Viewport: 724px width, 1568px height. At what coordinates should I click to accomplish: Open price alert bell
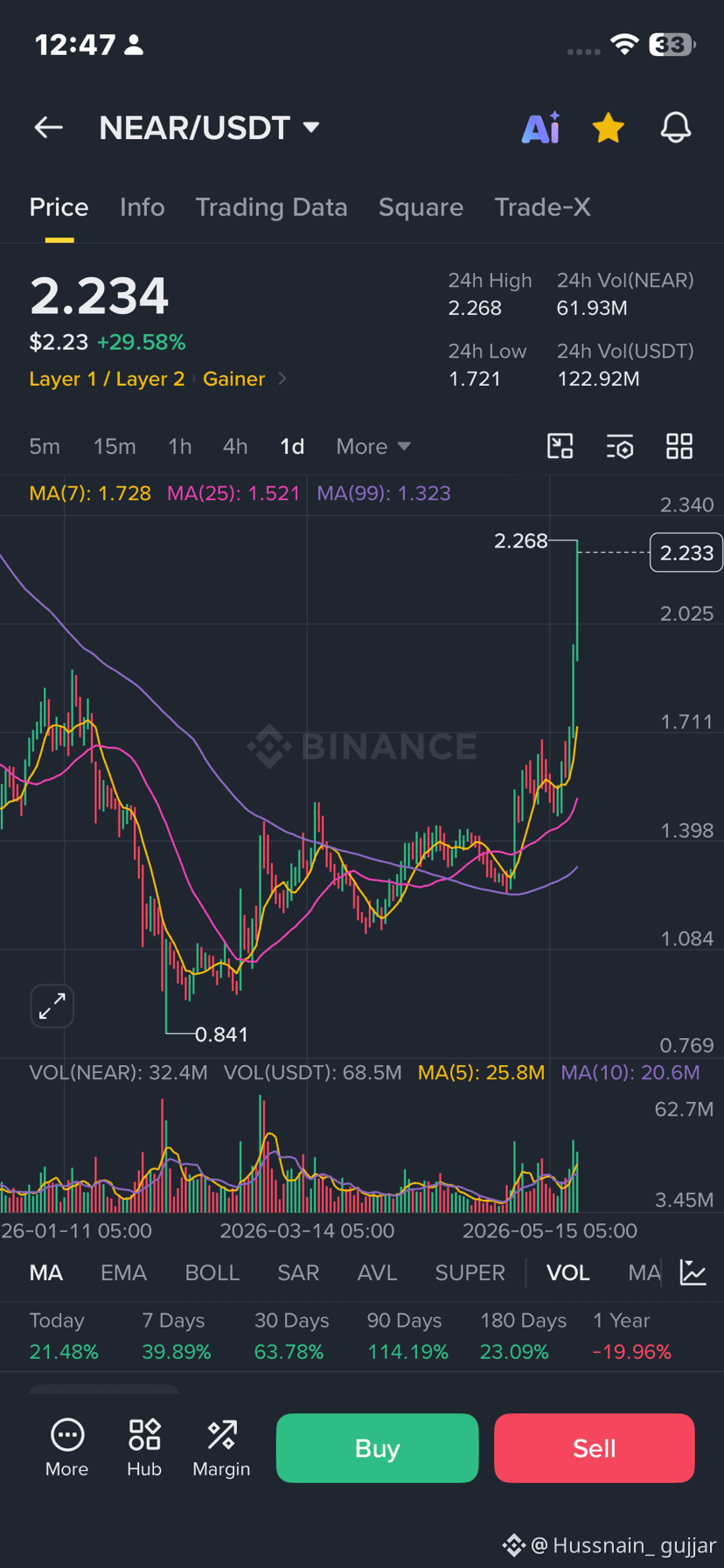(675, 128)
